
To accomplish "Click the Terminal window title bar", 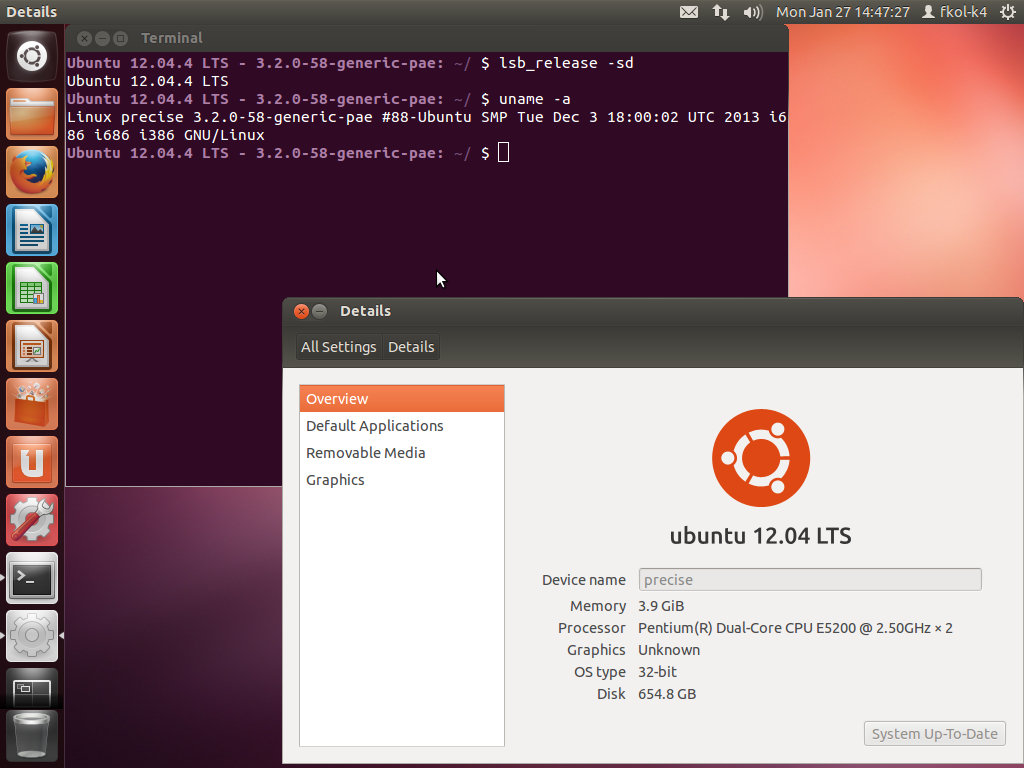I will [426, 38].
